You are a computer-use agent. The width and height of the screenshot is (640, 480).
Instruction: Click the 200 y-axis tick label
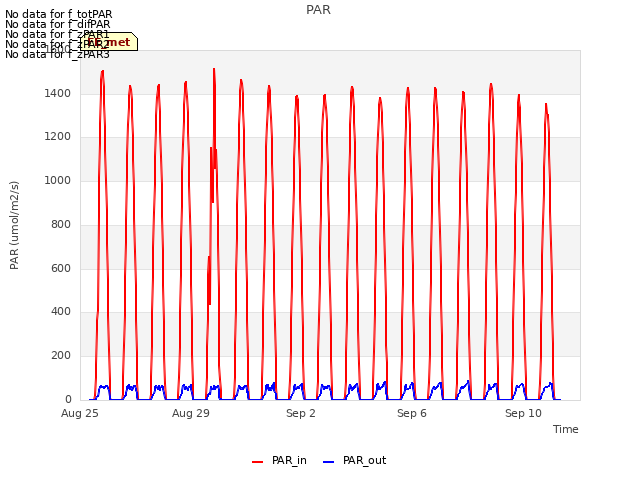[x=61, y=356]
